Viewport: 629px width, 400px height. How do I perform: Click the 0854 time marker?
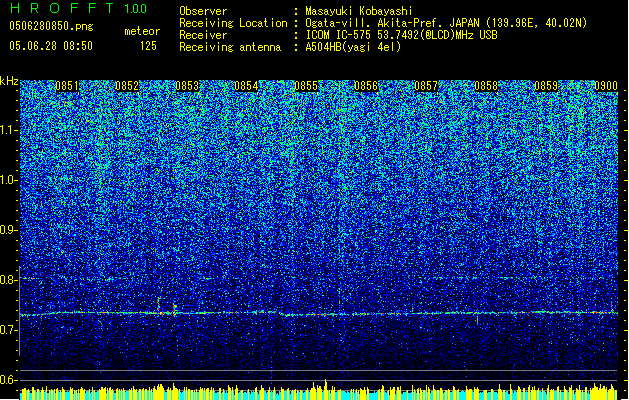(x=246, y=86)
